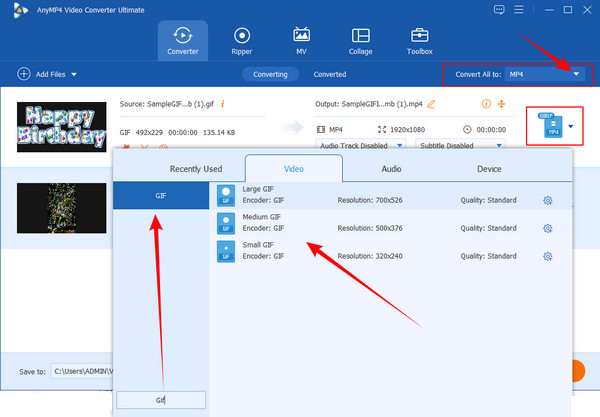The height and width of the screenshot is (417, 600).
Task: Open the feedback message icon
Action: click(499, 10)
